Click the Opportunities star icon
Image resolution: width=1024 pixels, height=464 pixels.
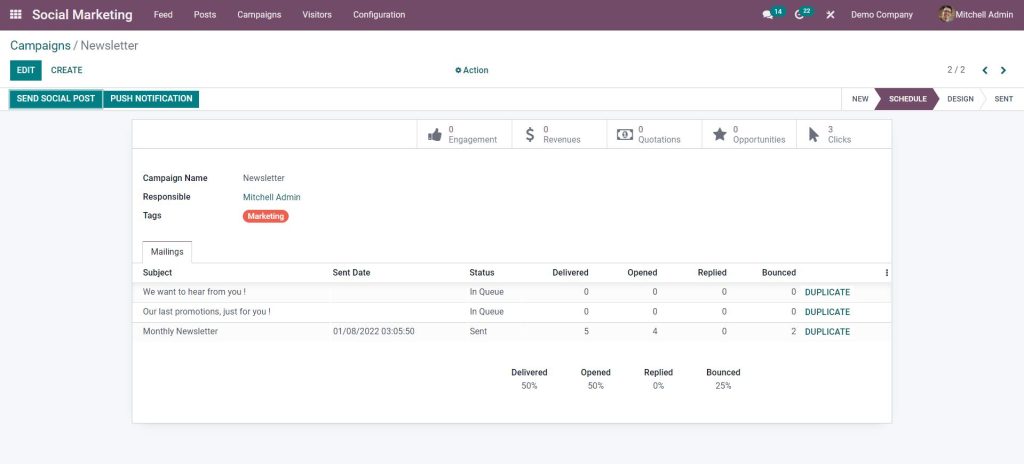pos(720,134)
